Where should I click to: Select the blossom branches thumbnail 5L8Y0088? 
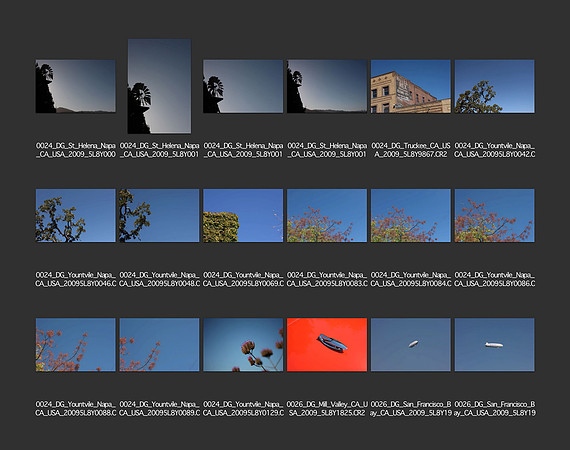pyautogui.click(x=76, y=345)
